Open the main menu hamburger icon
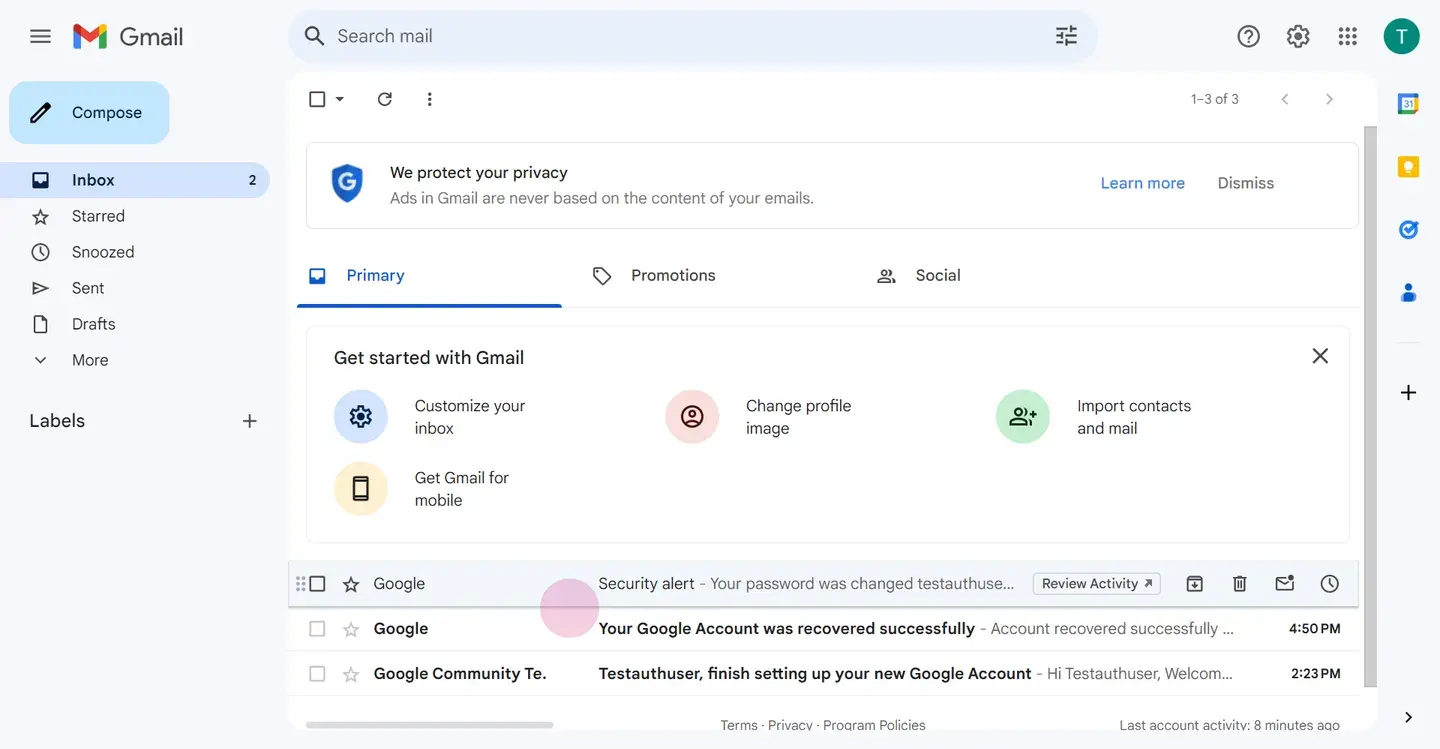The width and height of the screenshot is (1440, 749). click(40, 37)
